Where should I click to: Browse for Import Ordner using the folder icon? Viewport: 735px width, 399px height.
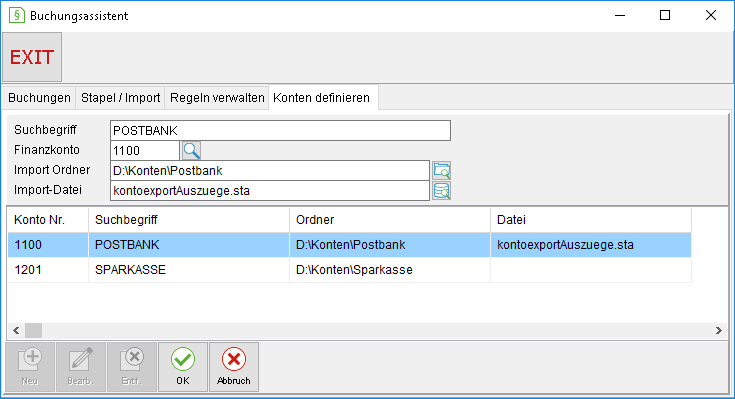point(442,171)
